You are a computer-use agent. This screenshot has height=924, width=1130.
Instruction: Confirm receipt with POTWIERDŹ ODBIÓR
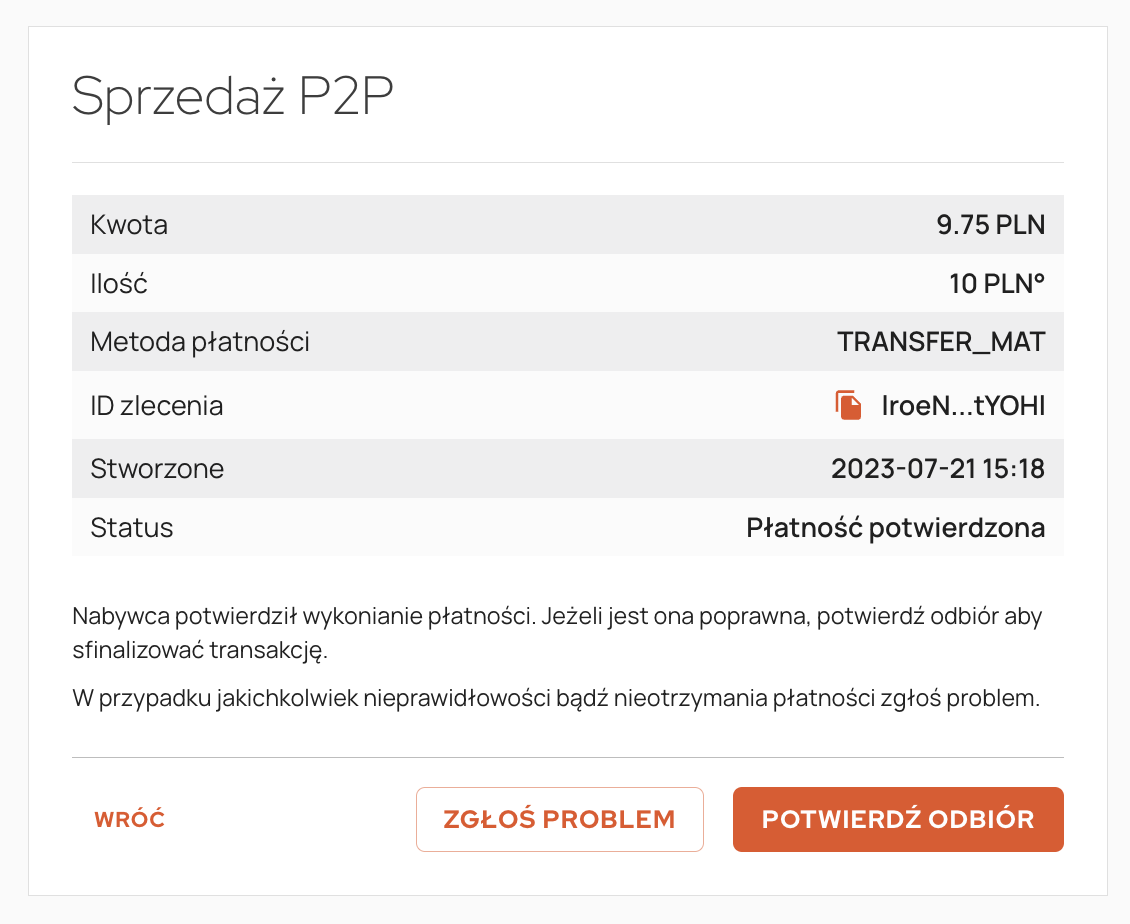[x=897, y=820]
